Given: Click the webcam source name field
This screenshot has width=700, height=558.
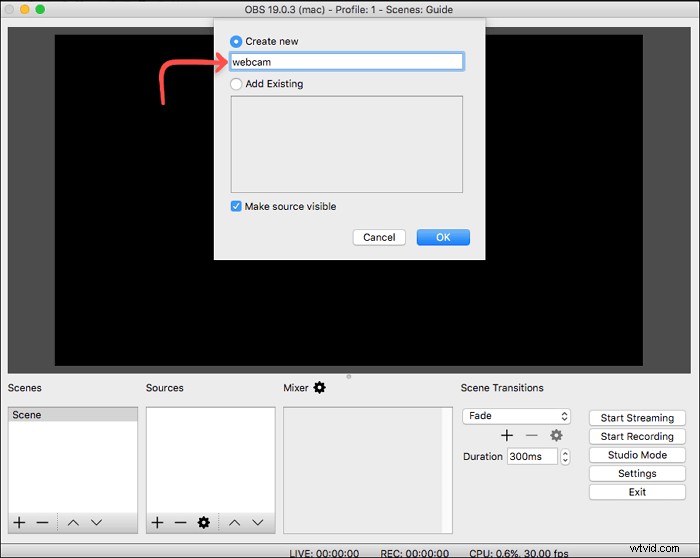Looking at the screenshot, I should click(346, 62).
